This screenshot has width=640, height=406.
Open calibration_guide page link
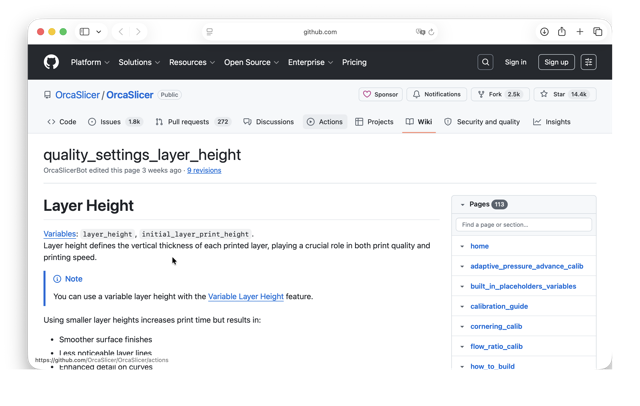tap(499, 306)
